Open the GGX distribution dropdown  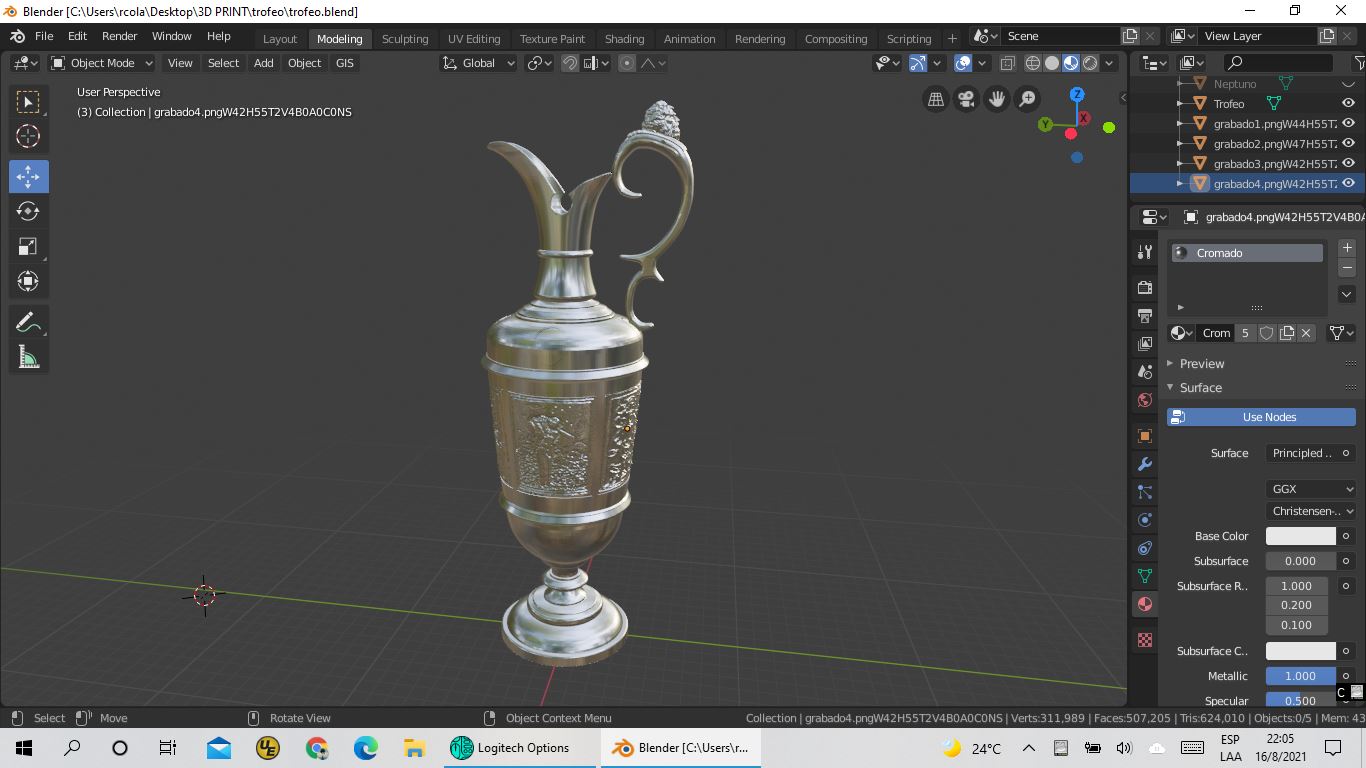(x=1311, y=489)
